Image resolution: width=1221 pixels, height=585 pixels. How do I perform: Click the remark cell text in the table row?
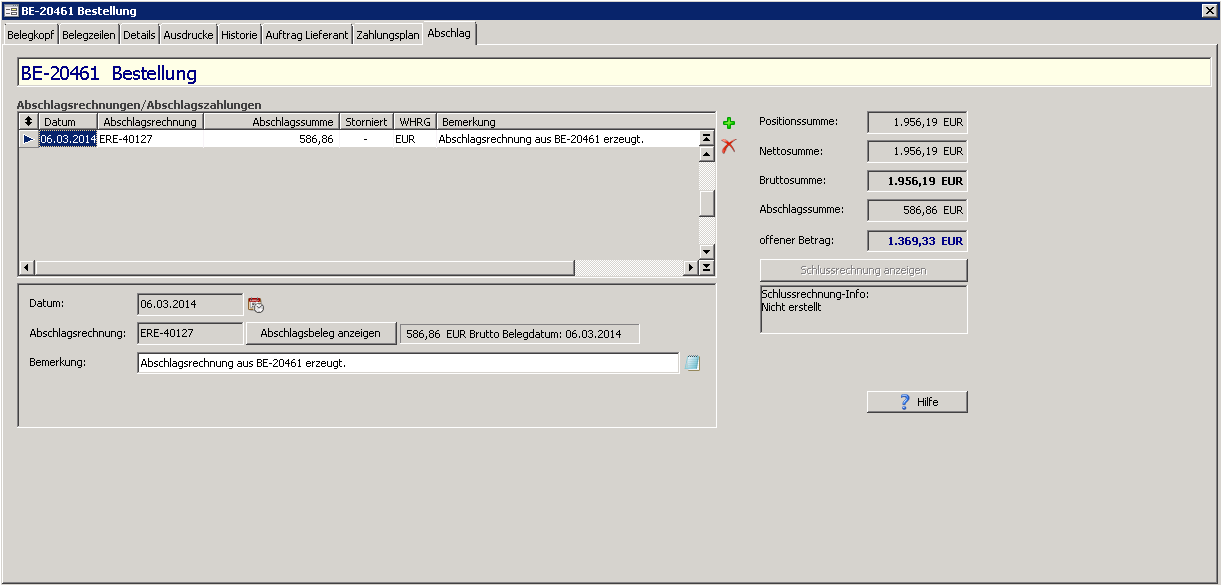point(541,139)
